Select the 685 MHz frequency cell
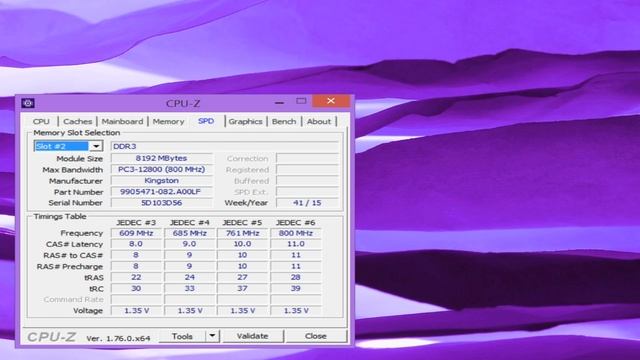 (189, 233)
